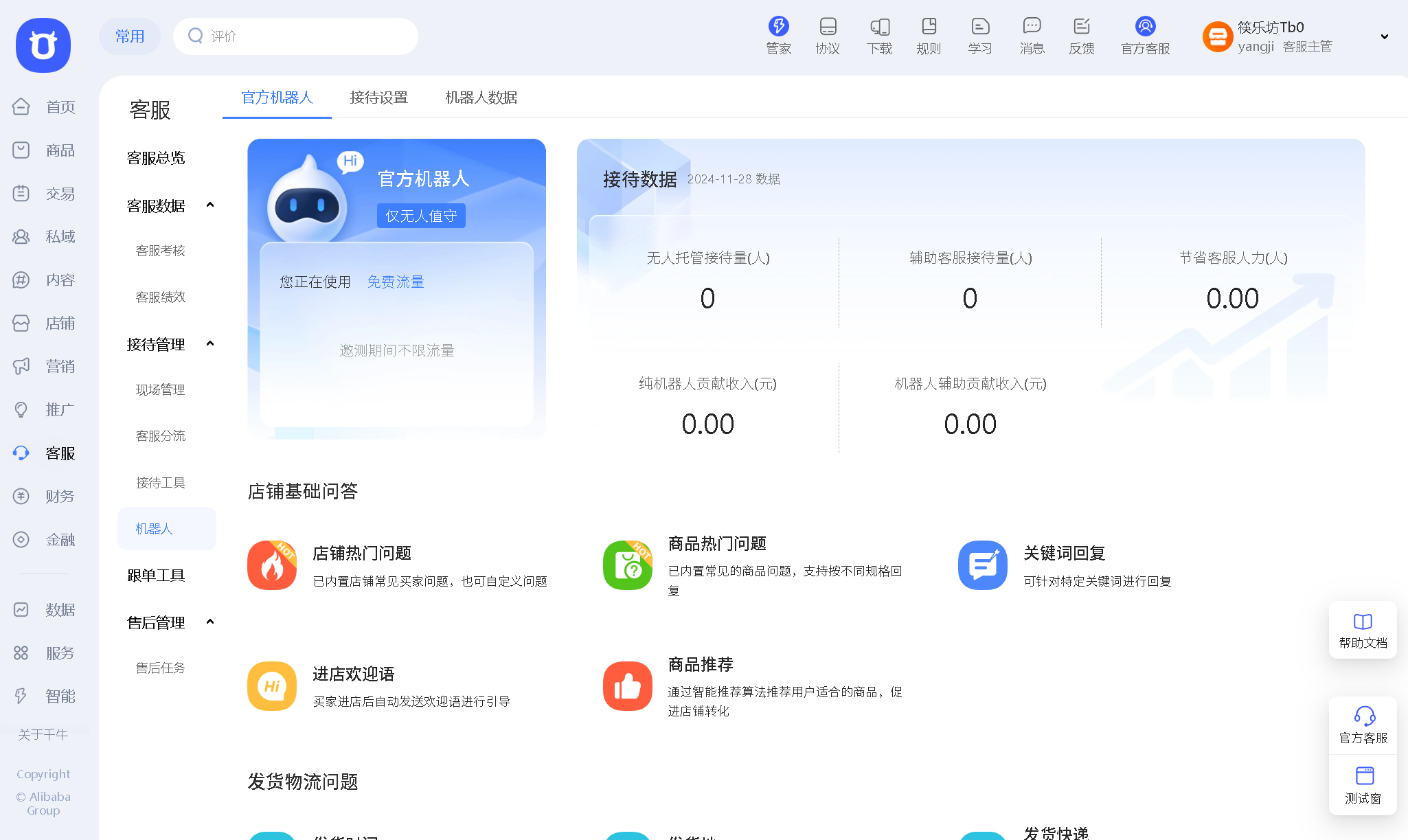
Task: Open the 商品热门问题 green bag icon
Action: pyautogui.click(x=628, y=565)
